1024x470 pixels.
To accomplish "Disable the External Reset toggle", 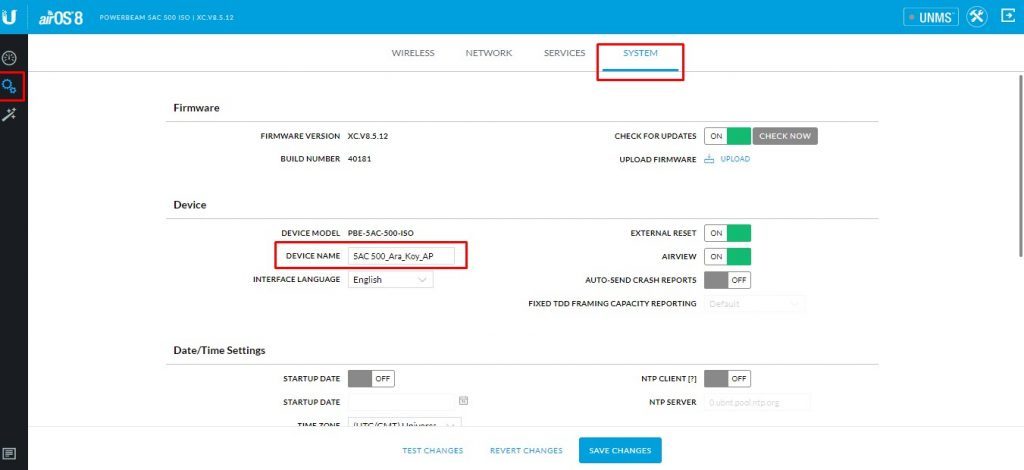I will click(727, 233).
